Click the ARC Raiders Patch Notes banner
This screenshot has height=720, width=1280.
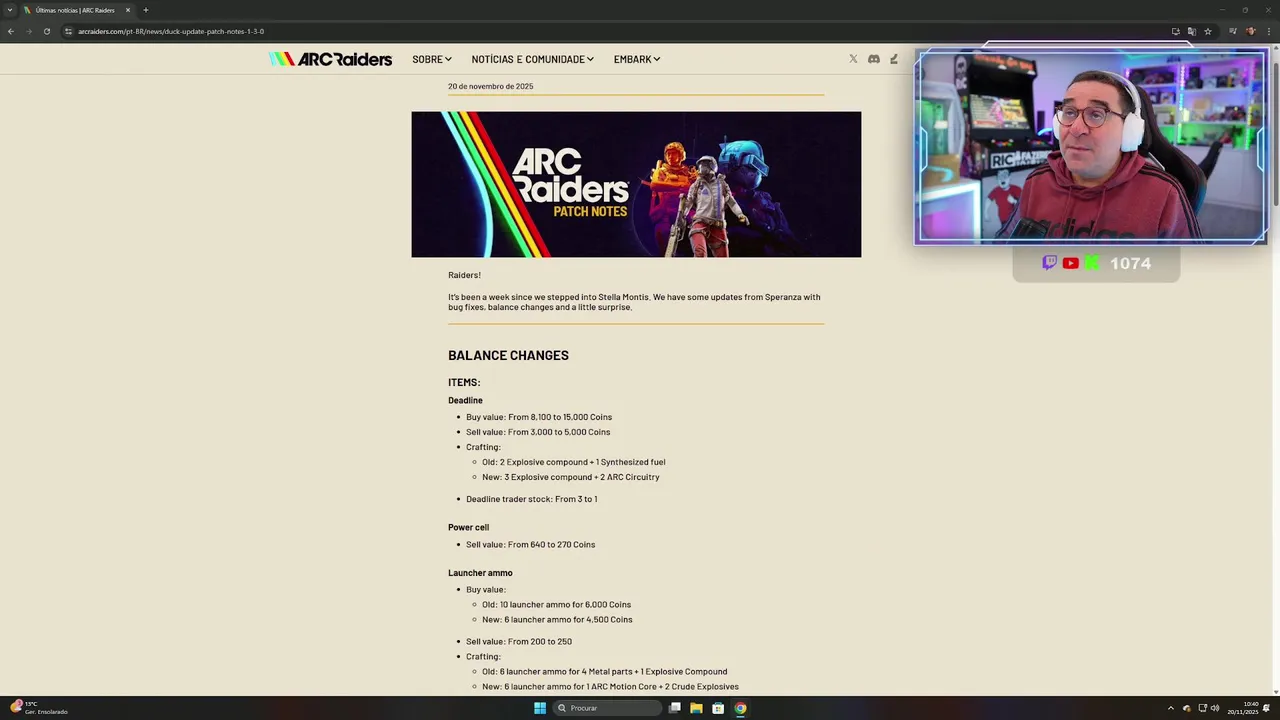(636, 184)
